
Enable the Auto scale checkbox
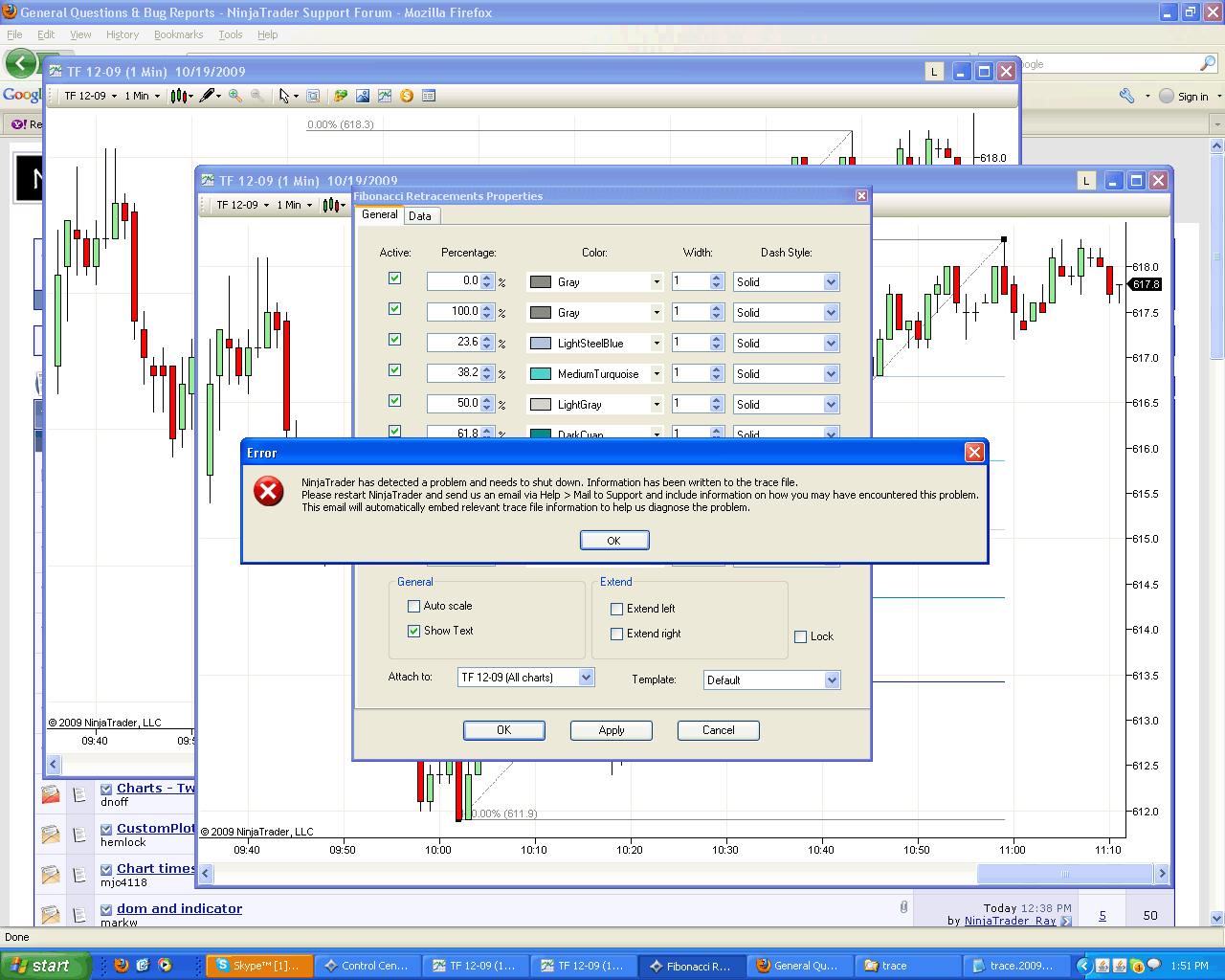point(413,606)
